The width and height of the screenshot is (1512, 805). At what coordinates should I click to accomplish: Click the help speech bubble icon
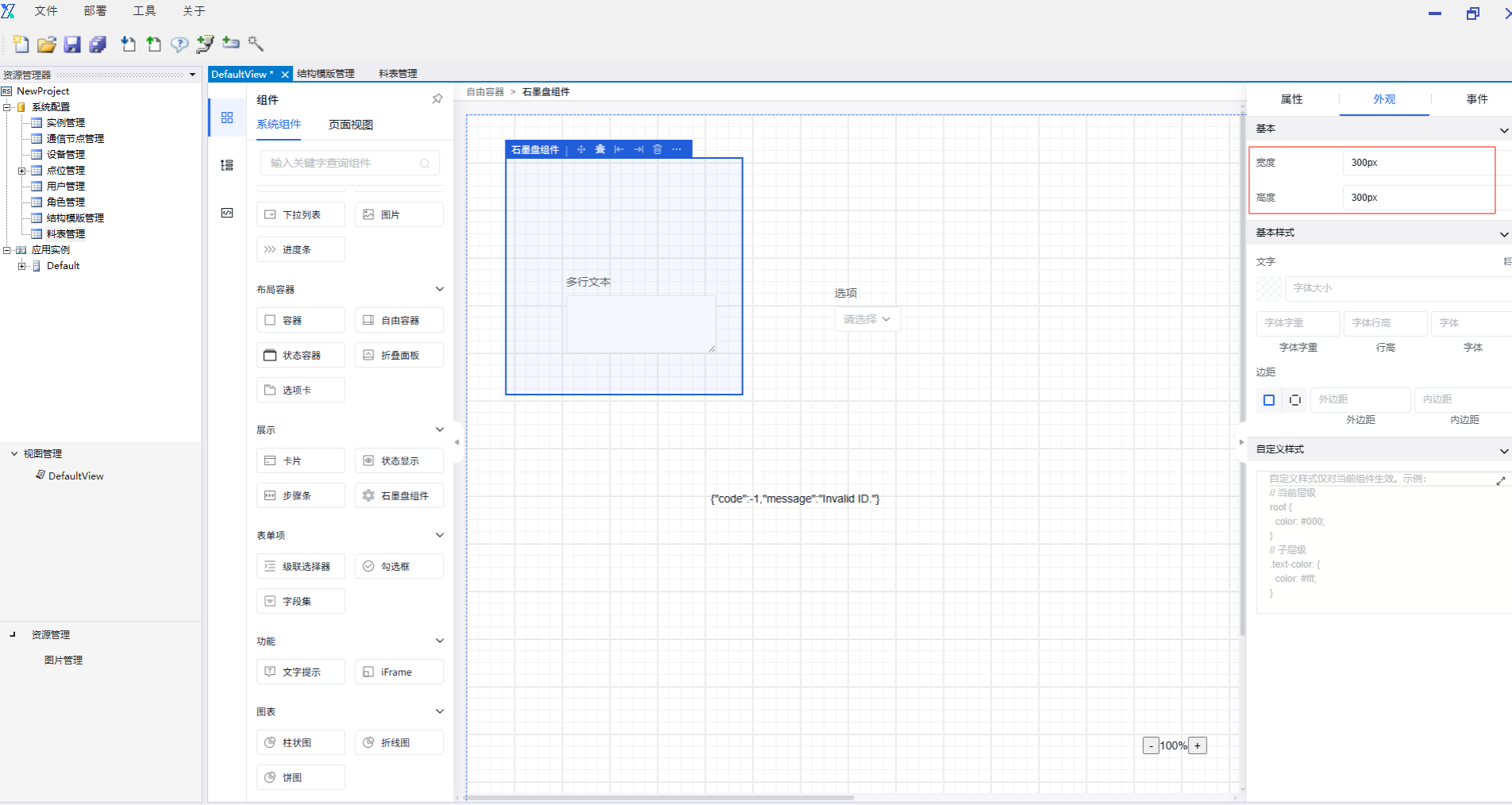click(x=179, y=44)
